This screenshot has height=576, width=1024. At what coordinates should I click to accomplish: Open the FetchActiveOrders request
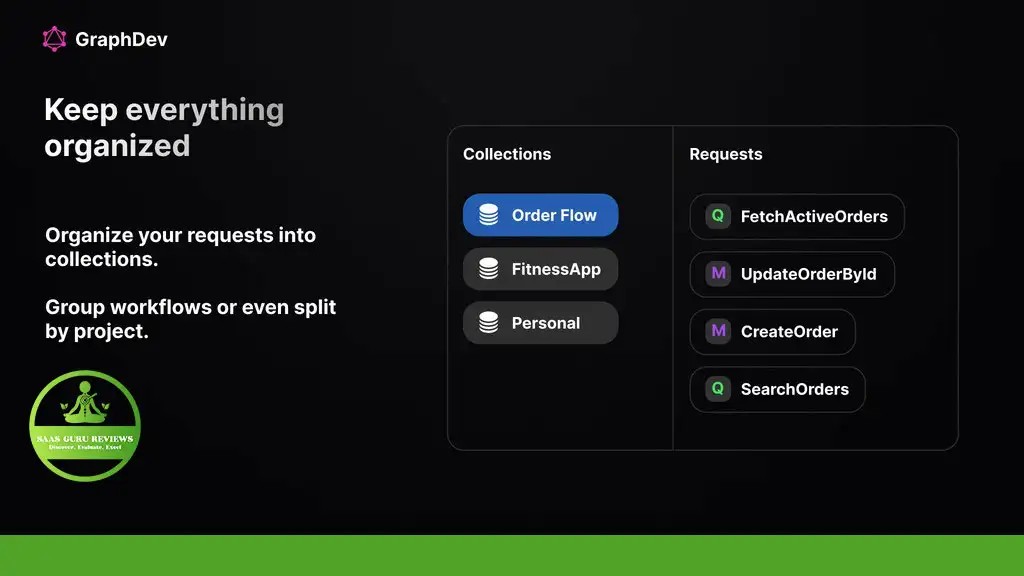coord(797,216)
